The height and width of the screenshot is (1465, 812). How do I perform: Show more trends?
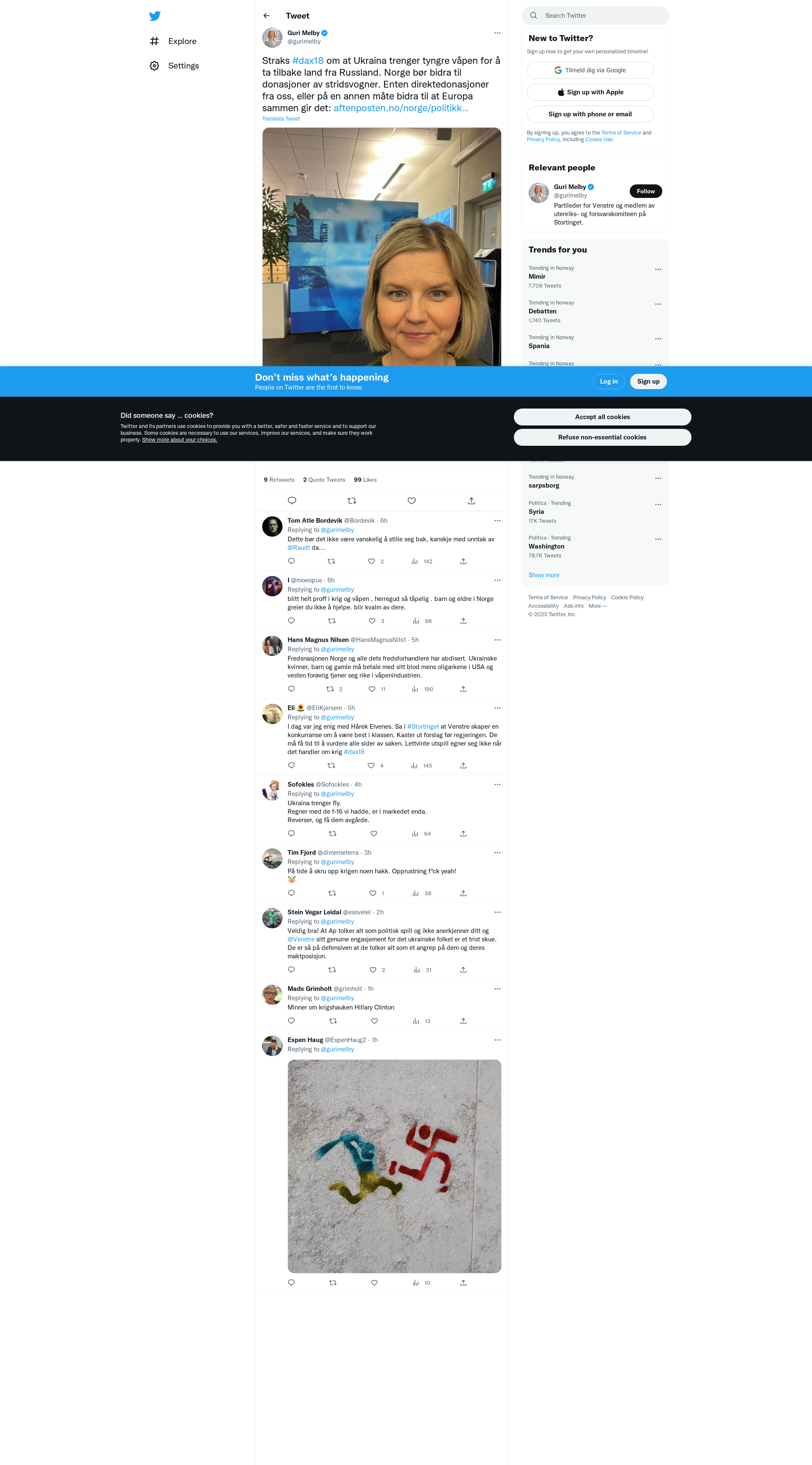543,576
